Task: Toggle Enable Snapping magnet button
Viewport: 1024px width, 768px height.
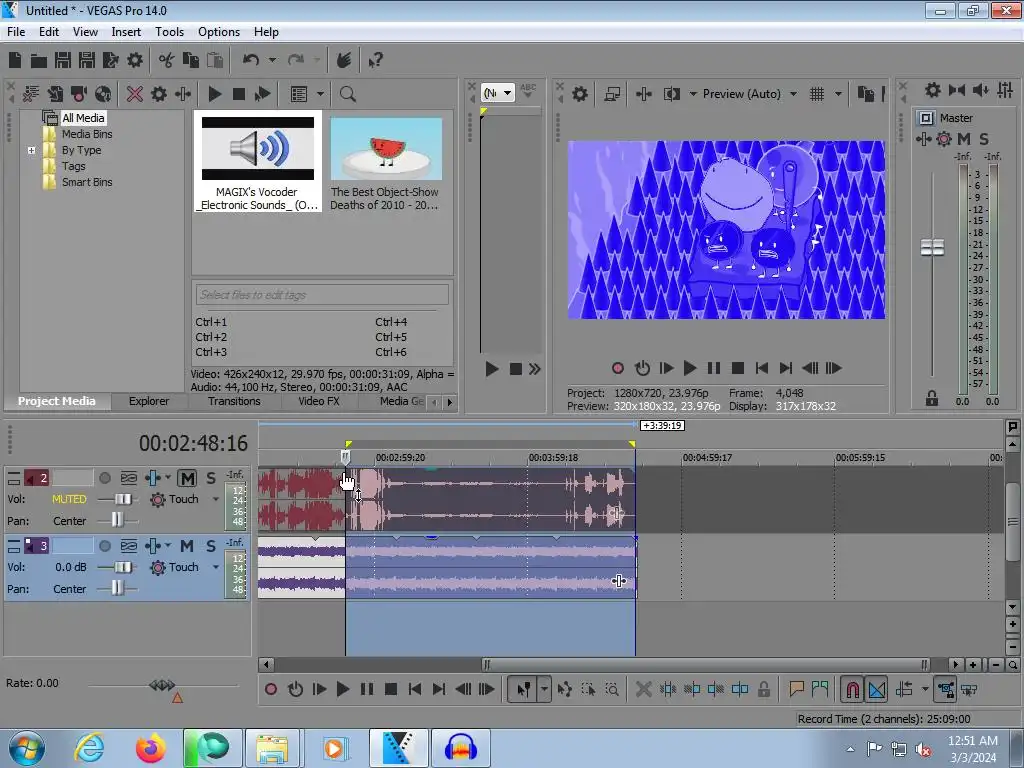Action: point(852,689)
